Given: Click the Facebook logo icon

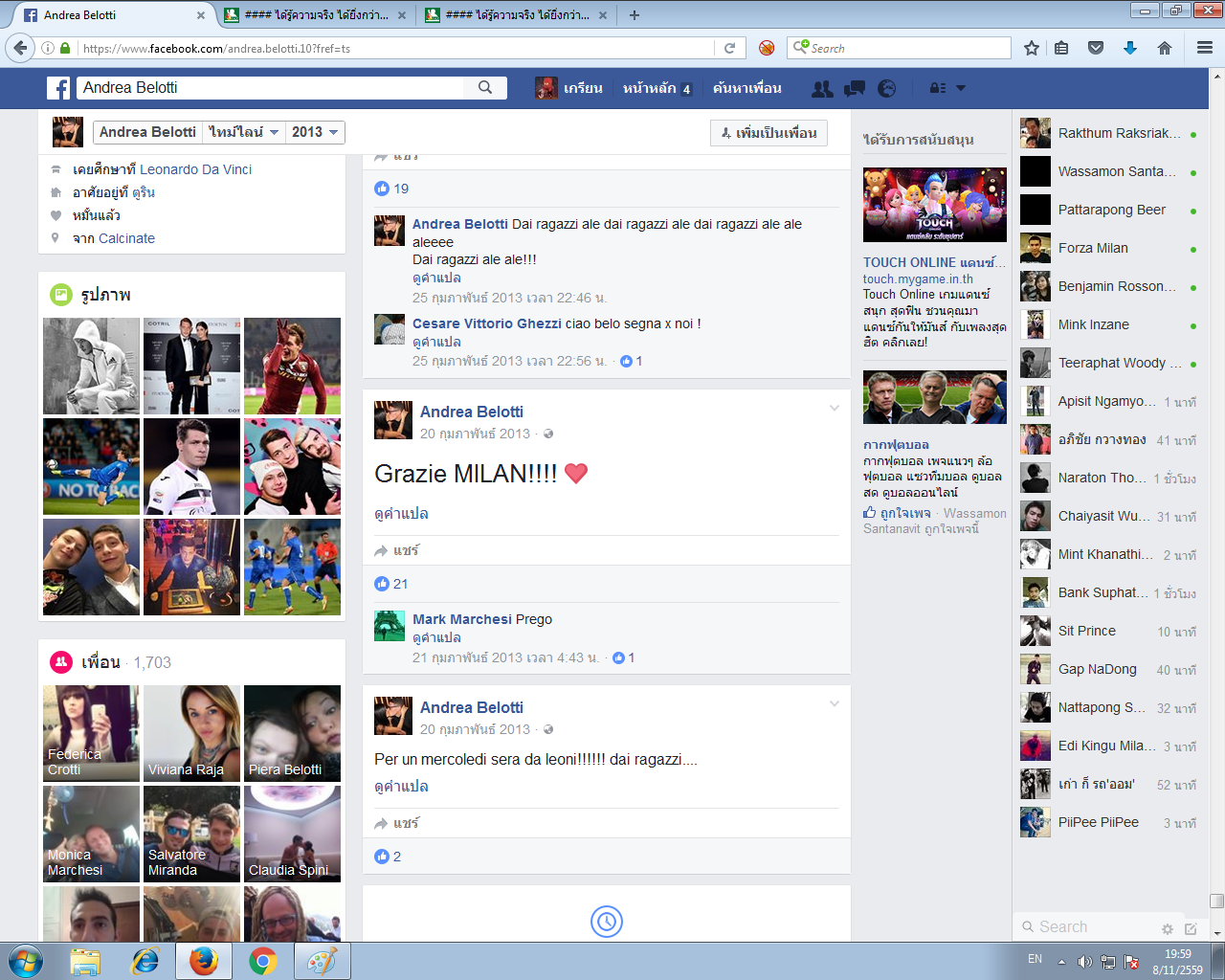Looking at the screenshot, I should click(58, 88).
